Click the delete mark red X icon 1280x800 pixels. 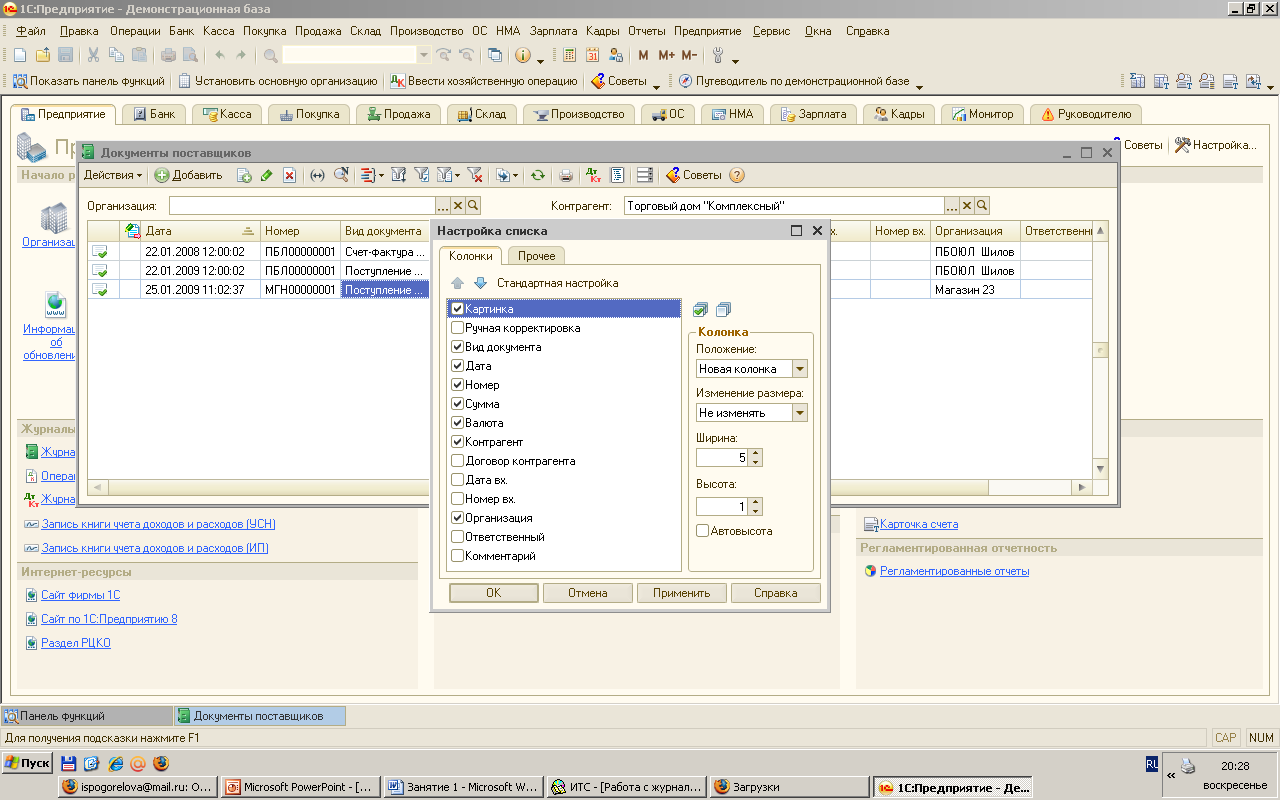(289, 175)
